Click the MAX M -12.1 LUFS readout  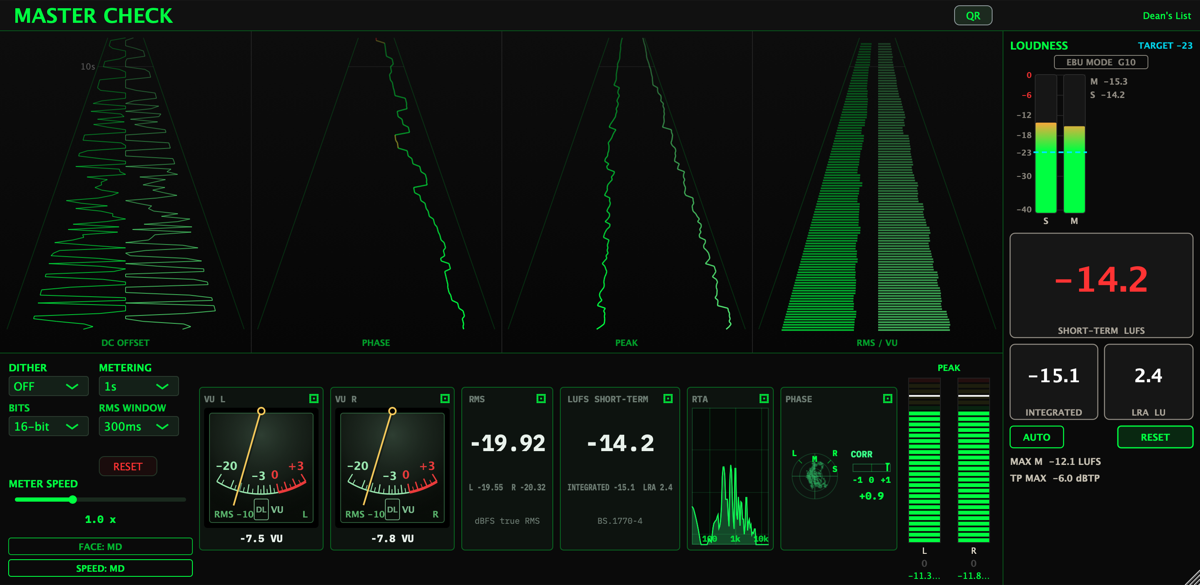(1058, 462)
